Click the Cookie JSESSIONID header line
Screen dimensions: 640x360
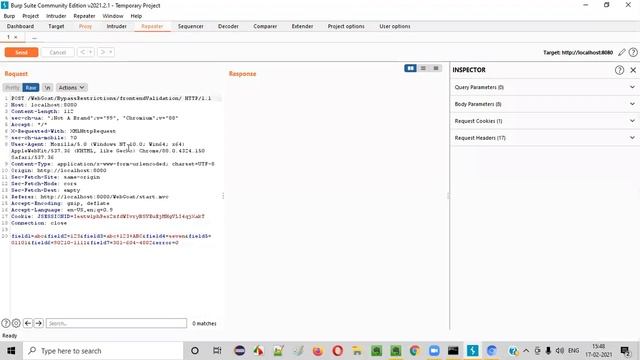[x=108, y=216]
